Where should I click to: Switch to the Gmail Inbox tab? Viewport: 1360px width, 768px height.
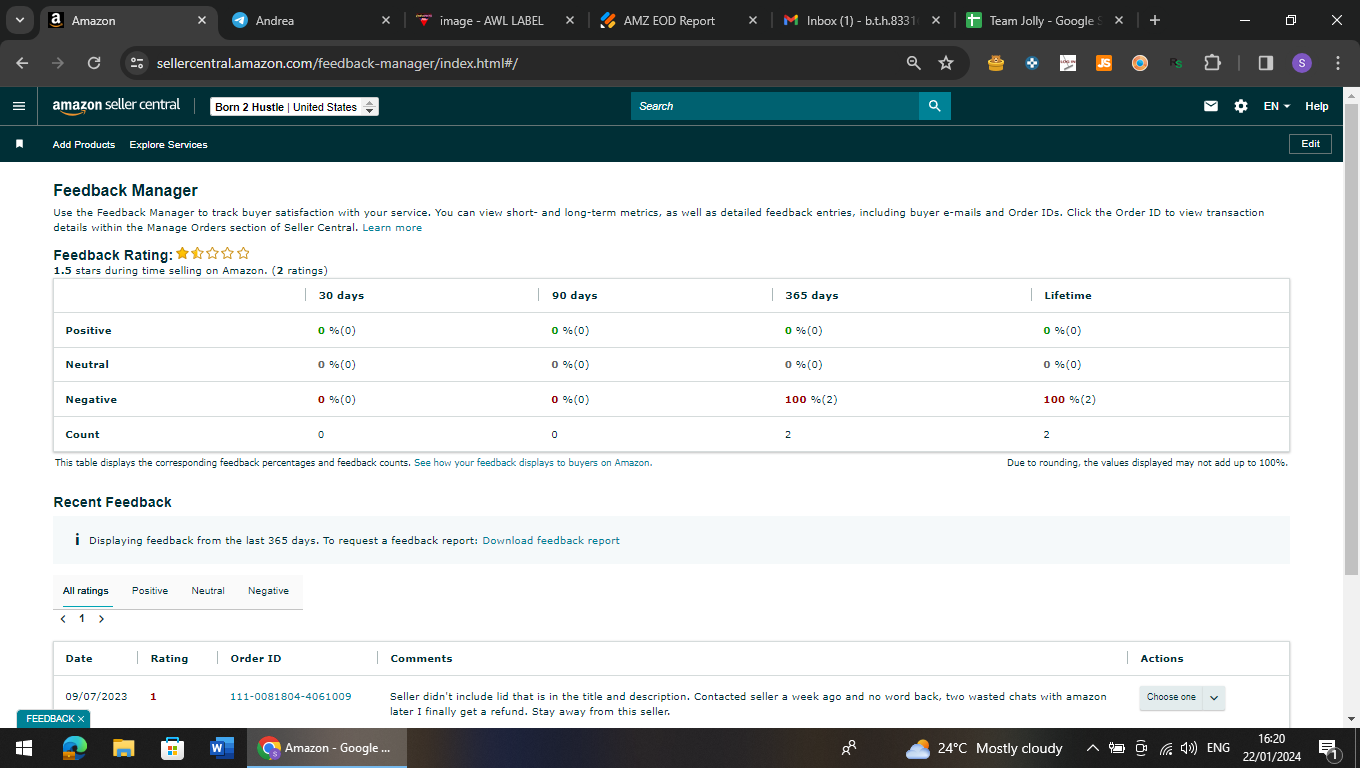click(860, 20)
